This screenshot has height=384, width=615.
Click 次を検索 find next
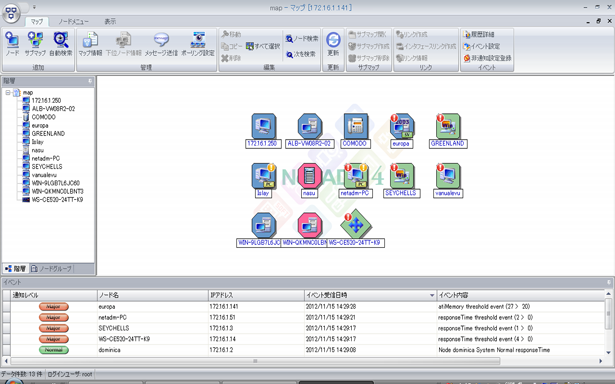click(x=300, y=54)
